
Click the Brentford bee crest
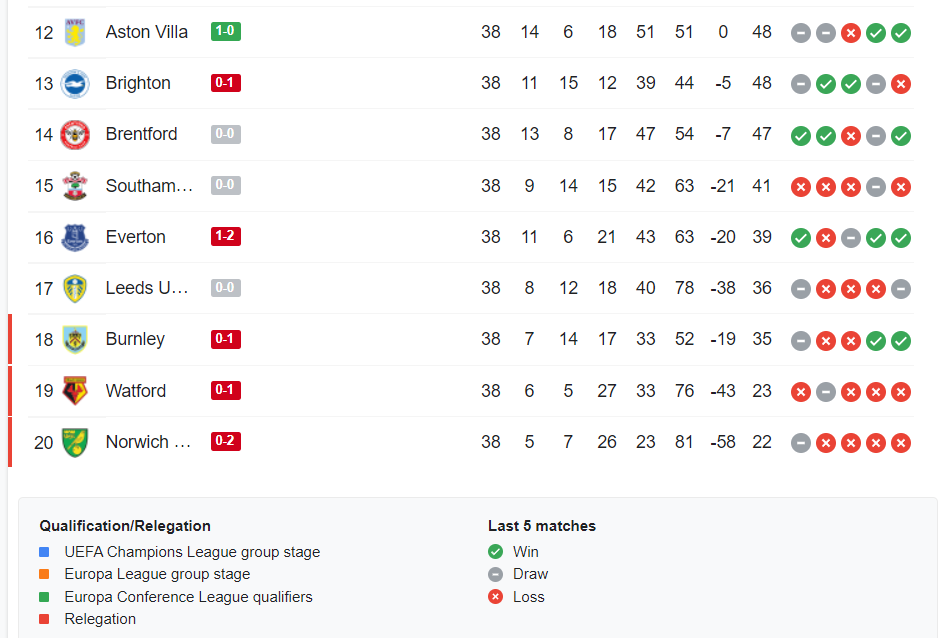(75, 134)
